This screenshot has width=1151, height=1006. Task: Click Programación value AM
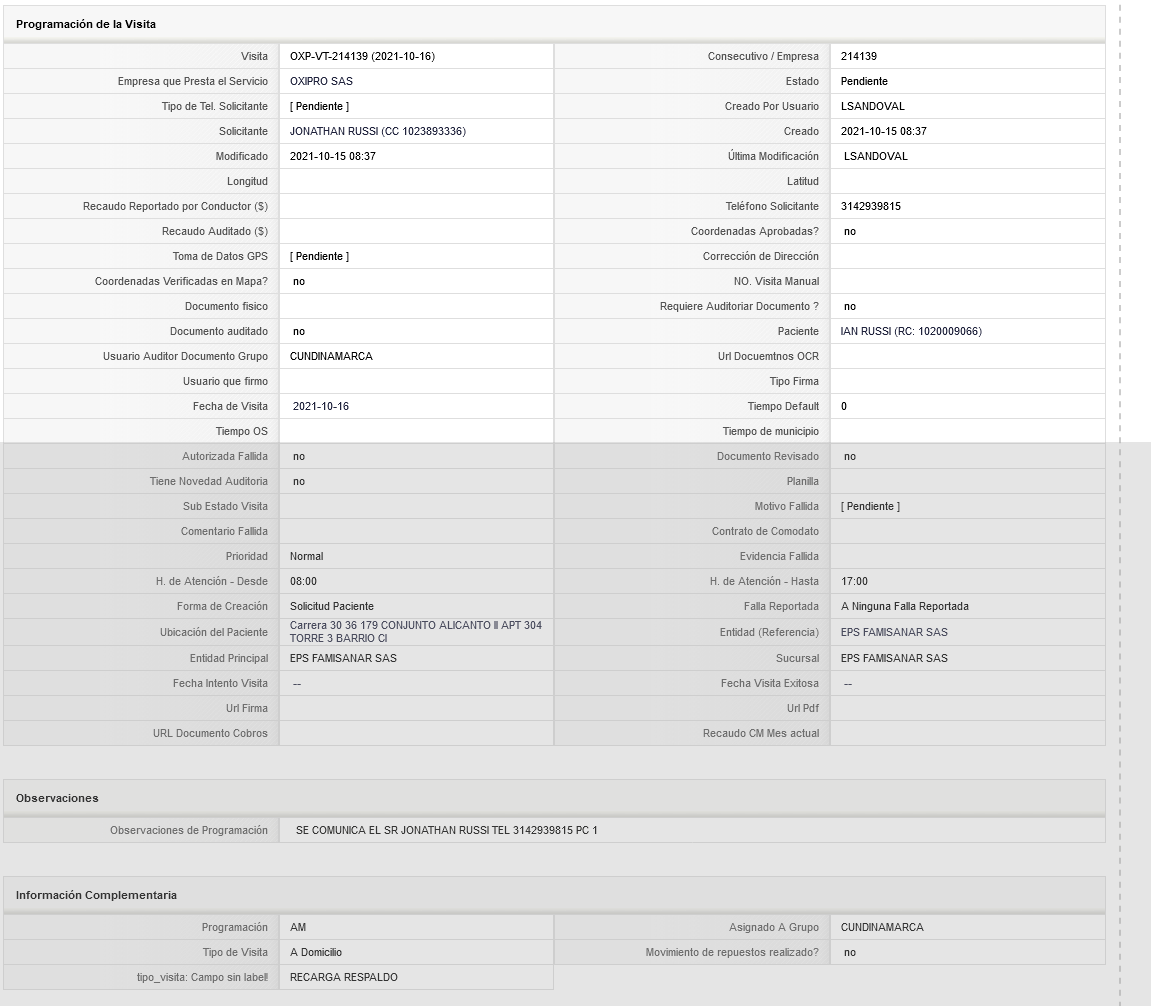click(x=298, y=927)
